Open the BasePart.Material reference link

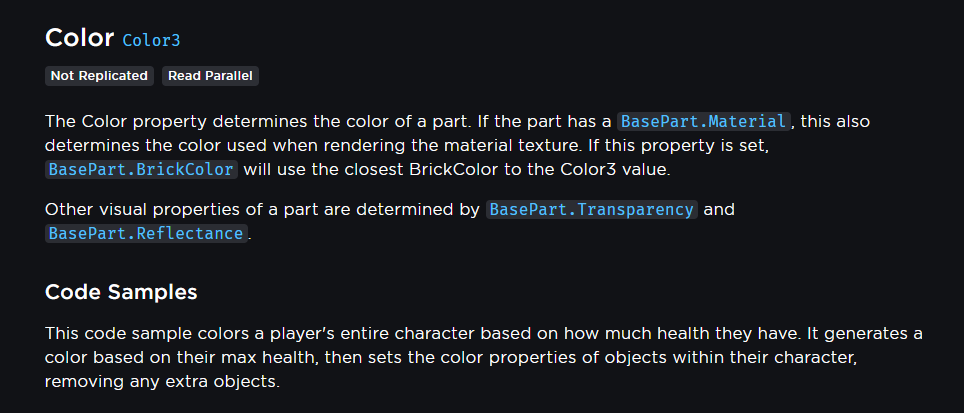click(704, 121)
